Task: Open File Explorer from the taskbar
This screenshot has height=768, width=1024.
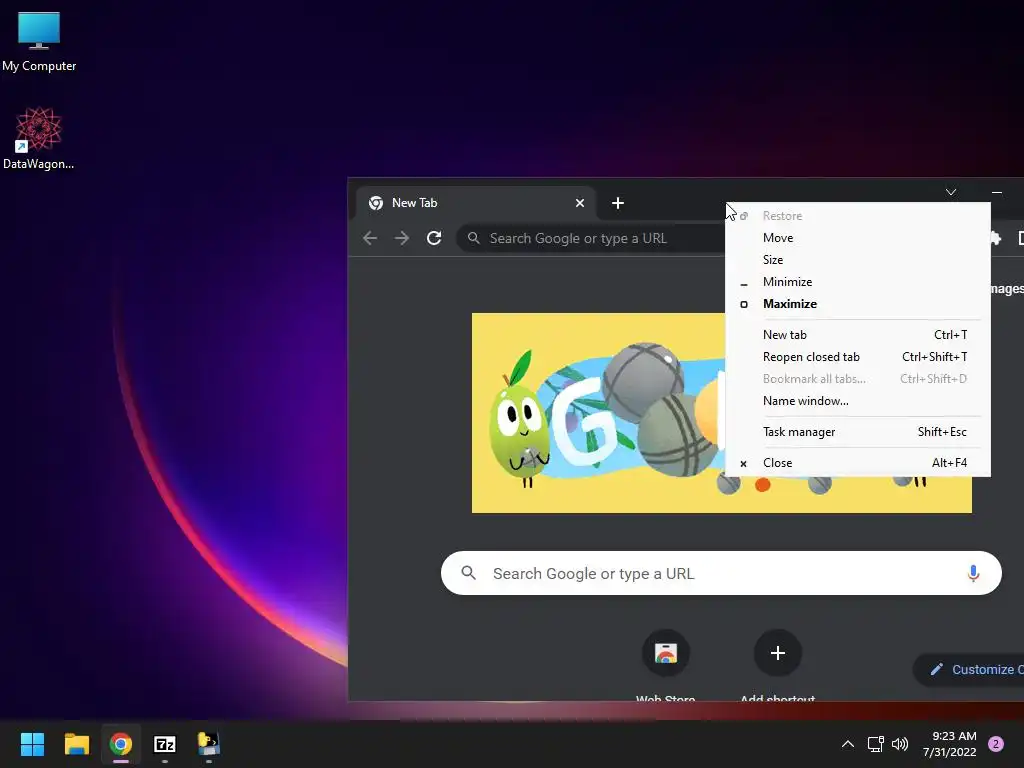Action: point(76,744)
